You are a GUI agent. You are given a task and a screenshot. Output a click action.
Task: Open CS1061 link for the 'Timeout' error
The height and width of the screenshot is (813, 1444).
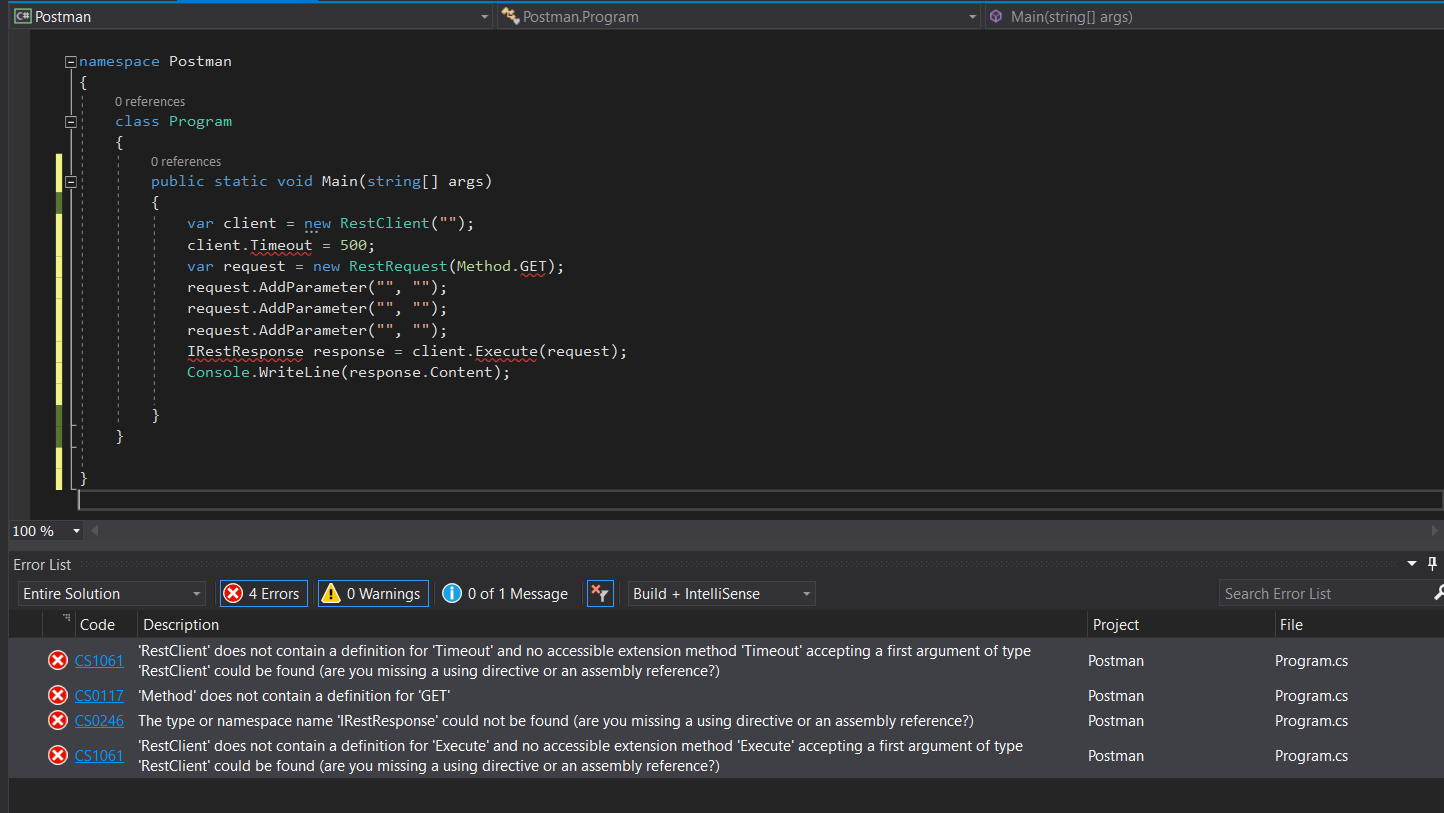tap(99, 661)
